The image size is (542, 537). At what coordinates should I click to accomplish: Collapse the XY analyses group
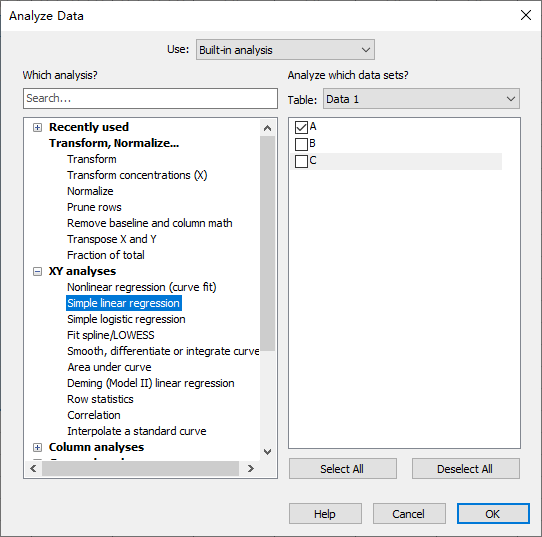(37, 271)
